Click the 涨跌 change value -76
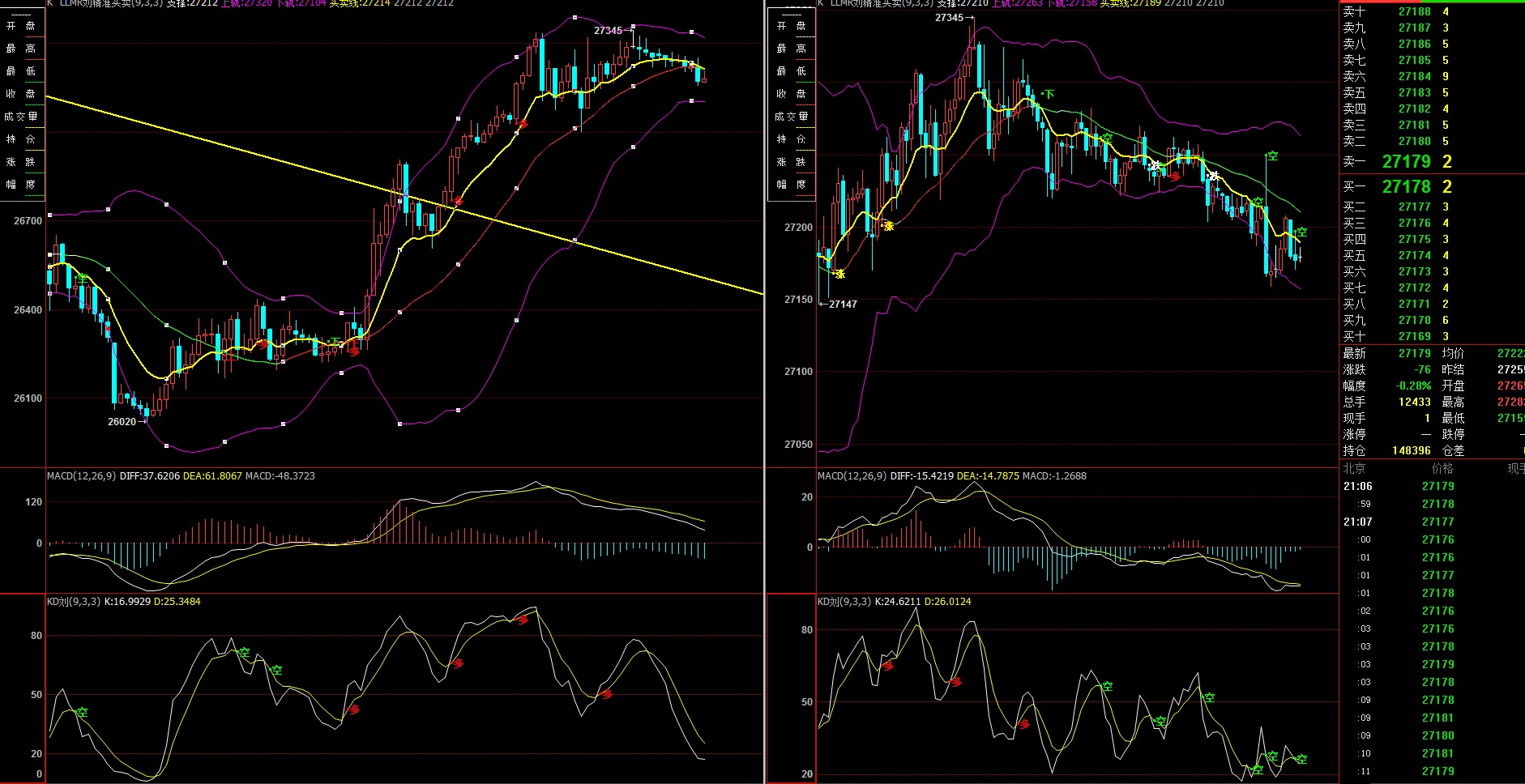Screen dimensions: 1525x784 tap(1423, 369)
